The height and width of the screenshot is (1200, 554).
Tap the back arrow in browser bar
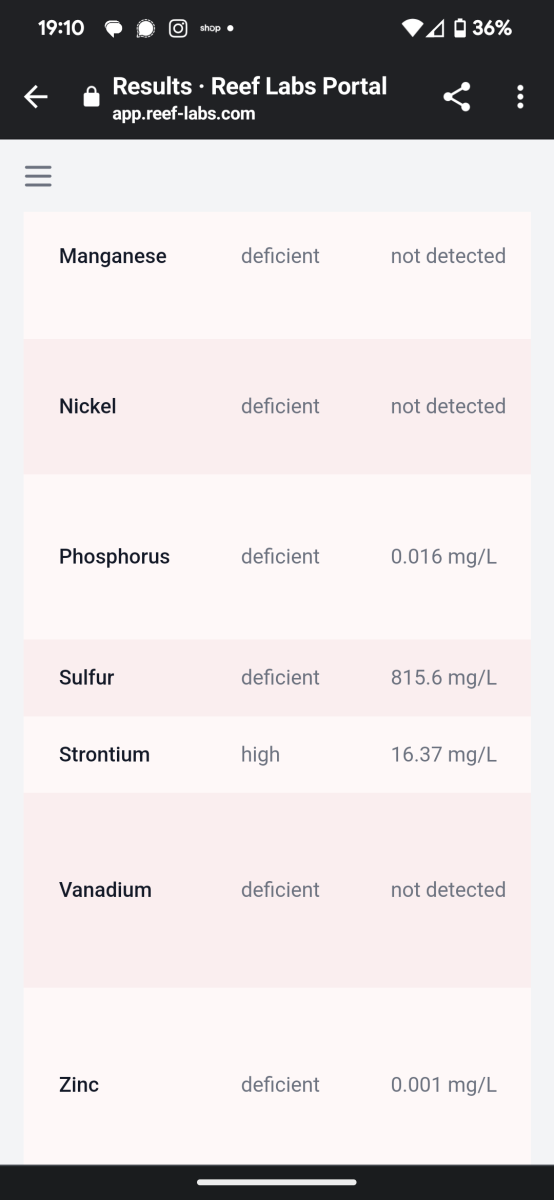(36, 97)
